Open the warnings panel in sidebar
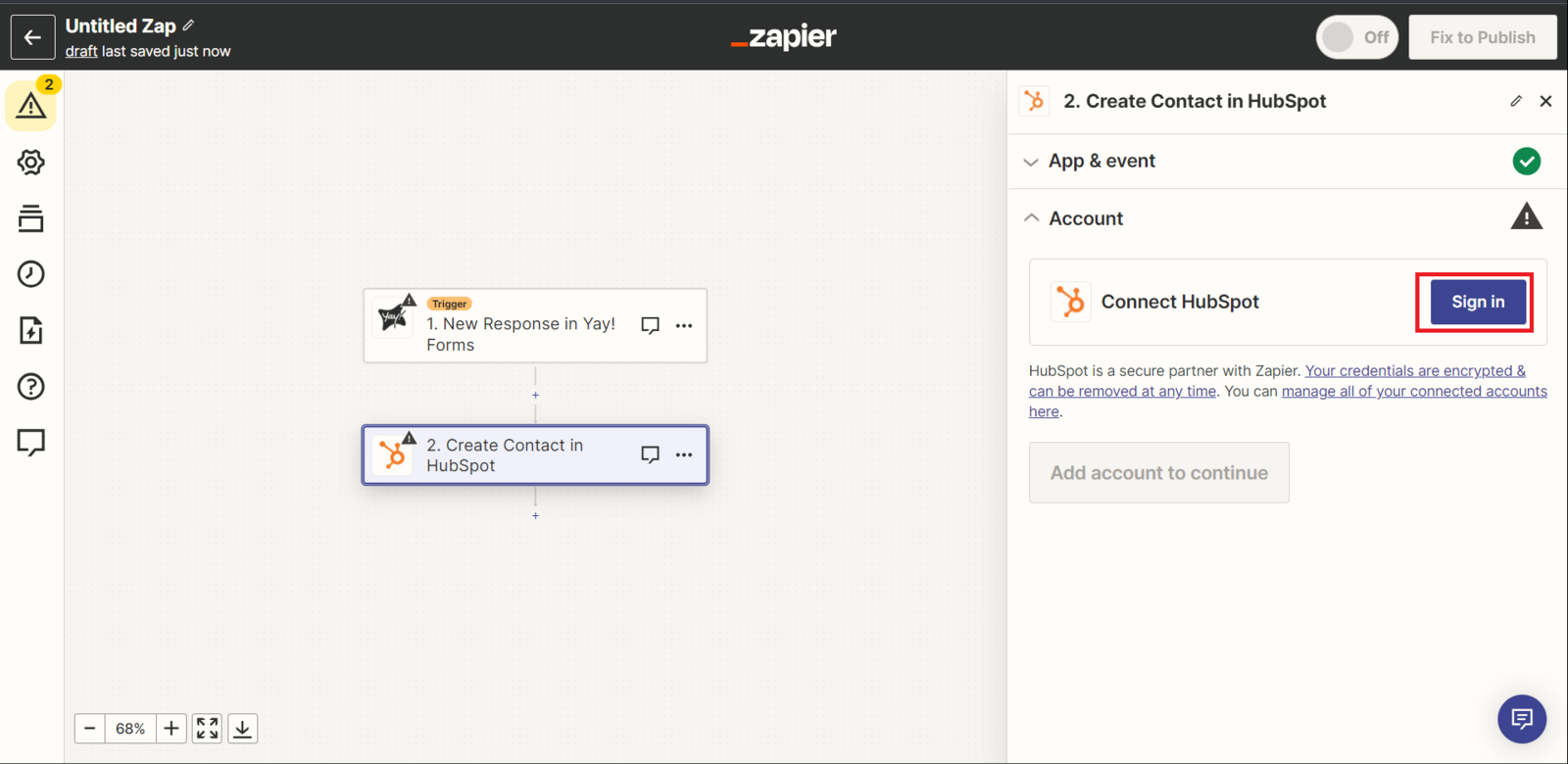This screenshot has width=1568, height=764. 30,106
